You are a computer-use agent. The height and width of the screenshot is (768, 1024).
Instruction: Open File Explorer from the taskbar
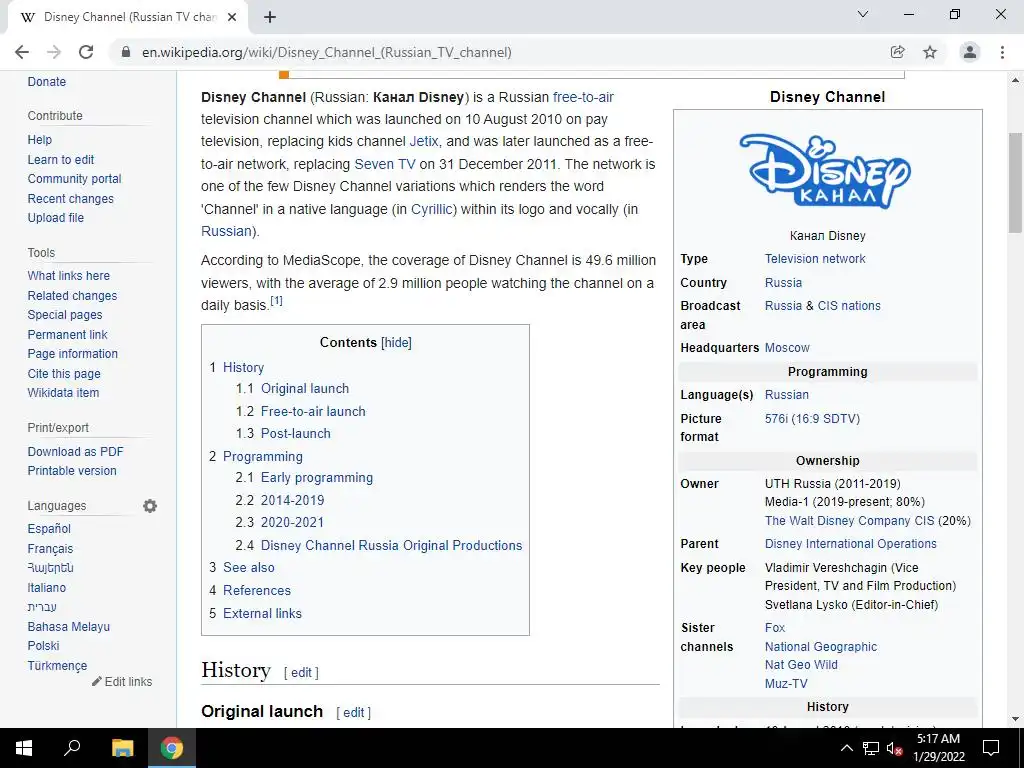122,748
